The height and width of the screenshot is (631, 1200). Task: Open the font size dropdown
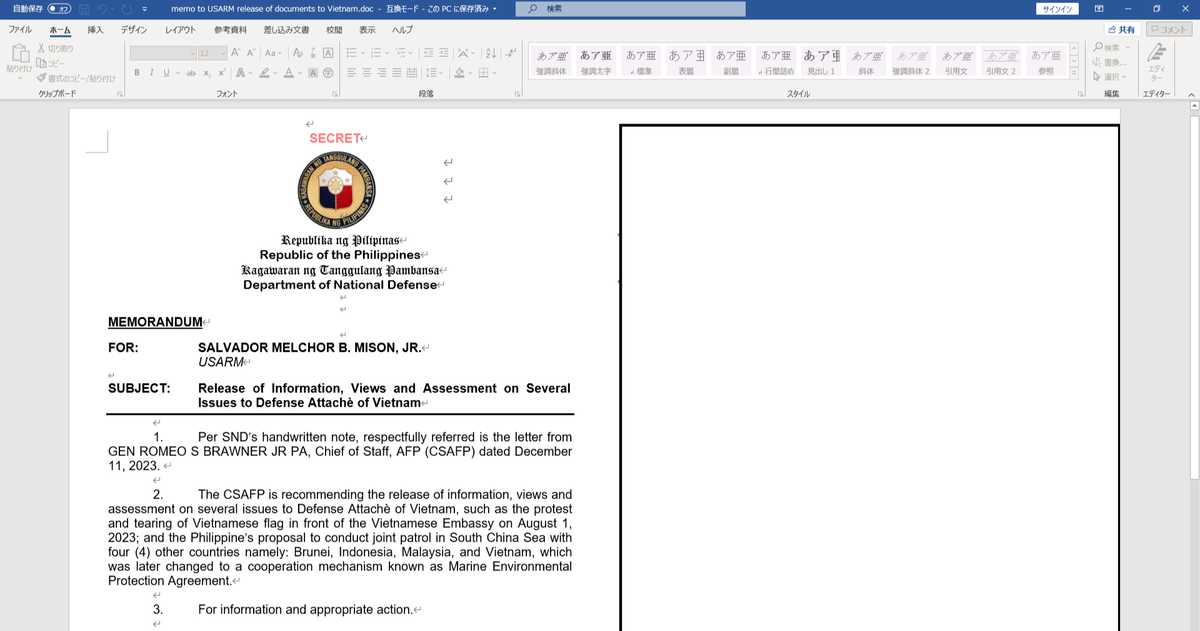click(x=222, y=52)
